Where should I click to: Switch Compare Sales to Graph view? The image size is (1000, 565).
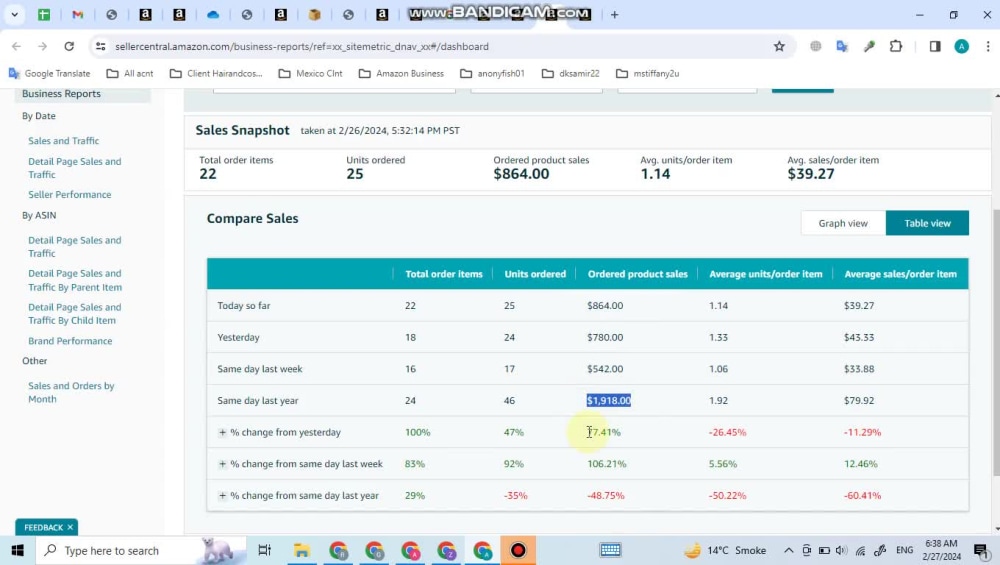coord(843,223)
